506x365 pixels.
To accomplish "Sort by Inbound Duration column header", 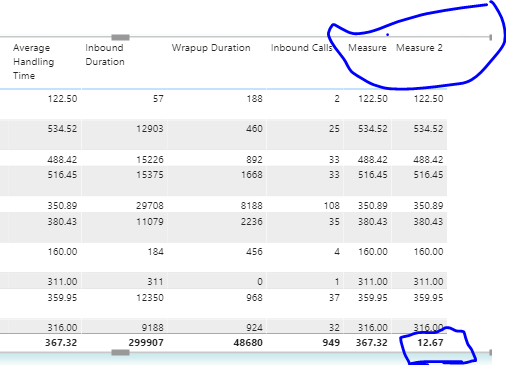I will [105, 55].
